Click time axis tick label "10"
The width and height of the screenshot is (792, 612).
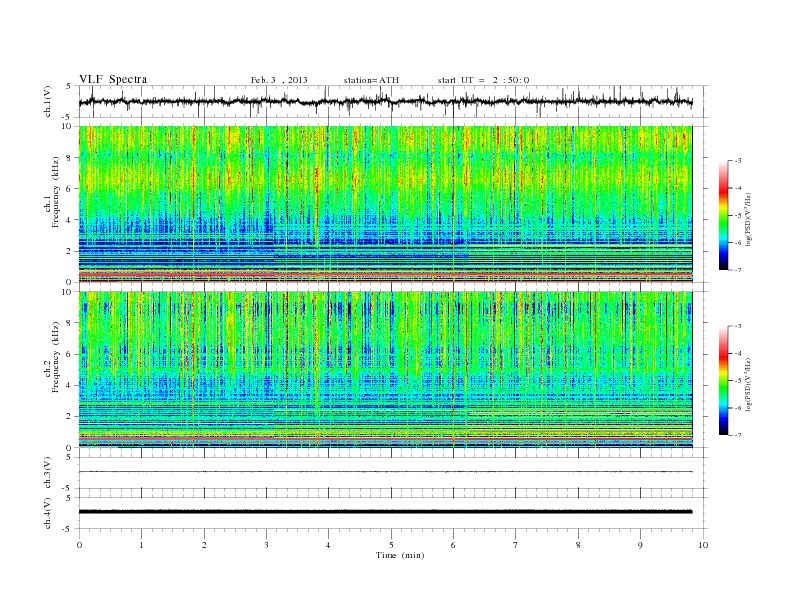703,545
